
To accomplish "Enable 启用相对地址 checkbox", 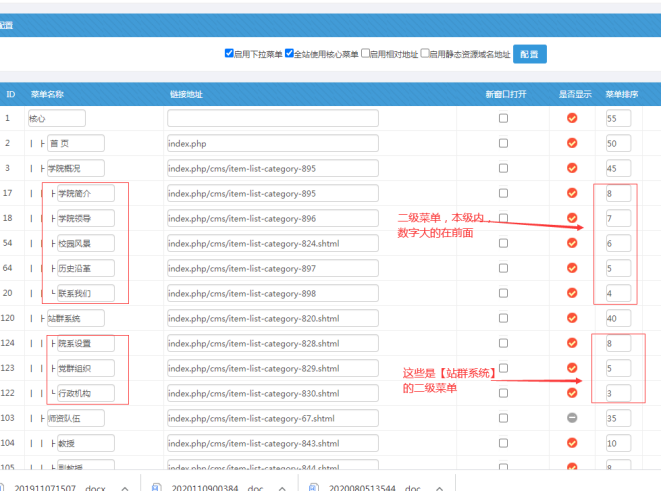I will [366, 53].
